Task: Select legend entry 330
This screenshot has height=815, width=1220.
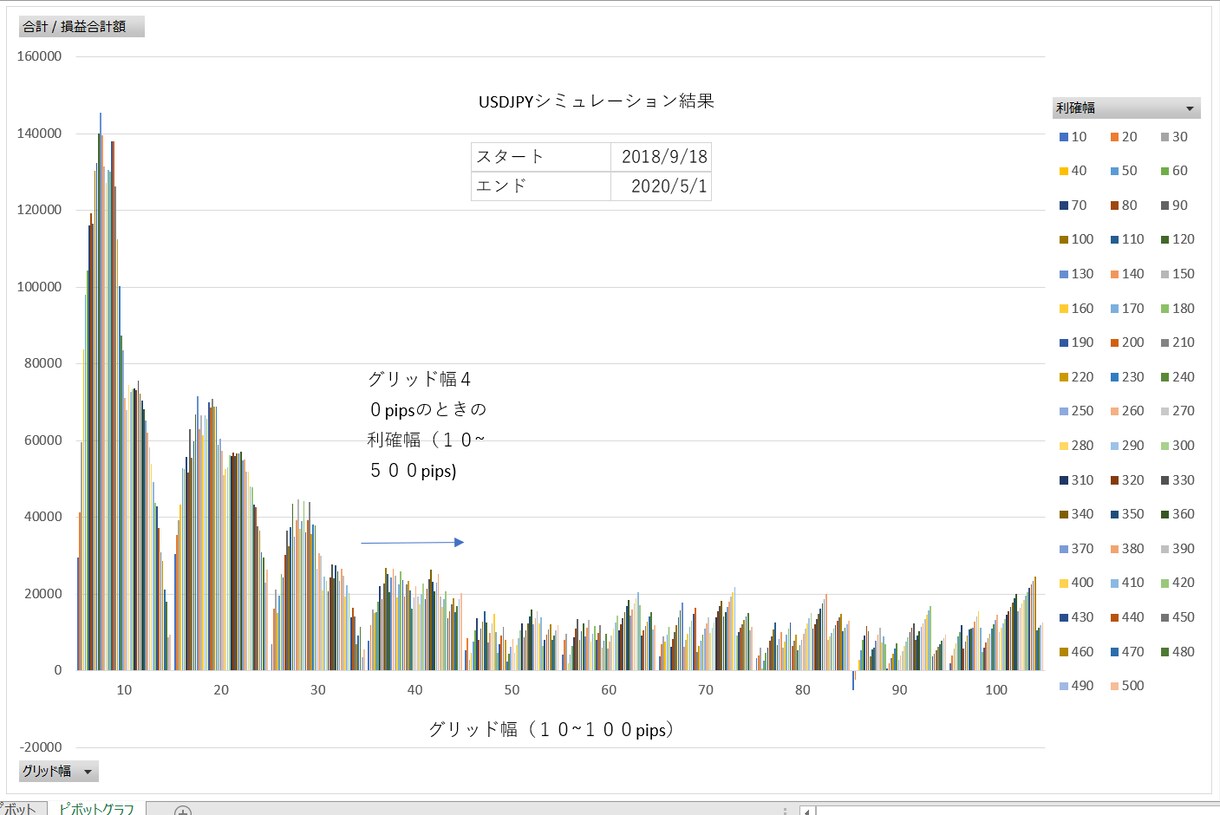Action: point(1177,480)
